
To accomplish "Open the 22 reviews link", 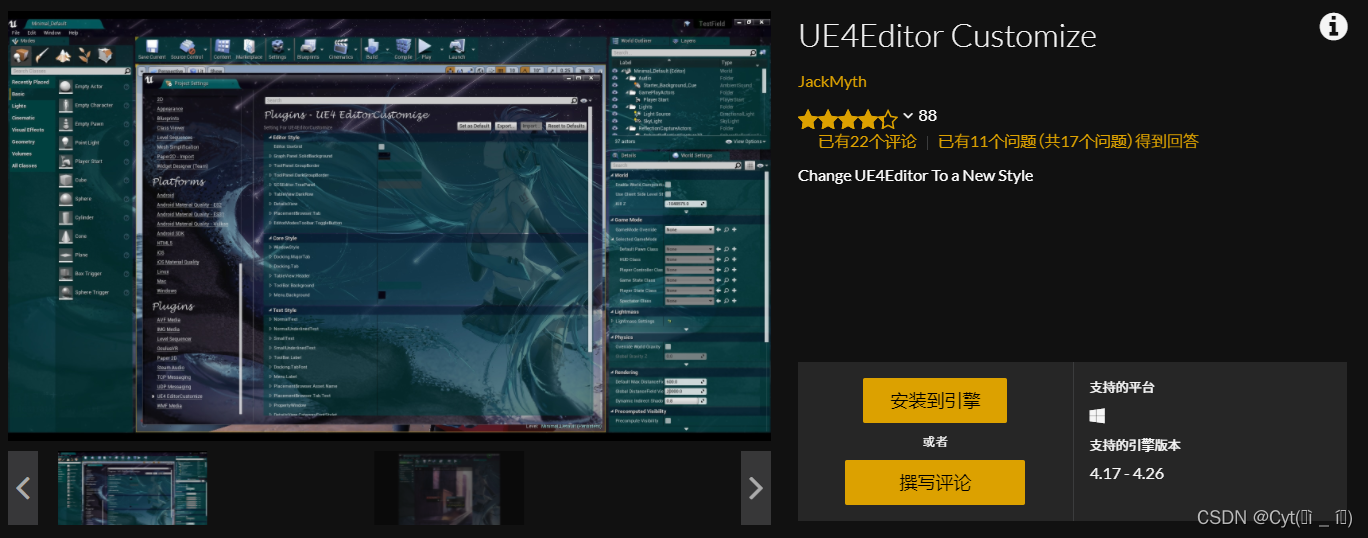I will pos(866,141).
